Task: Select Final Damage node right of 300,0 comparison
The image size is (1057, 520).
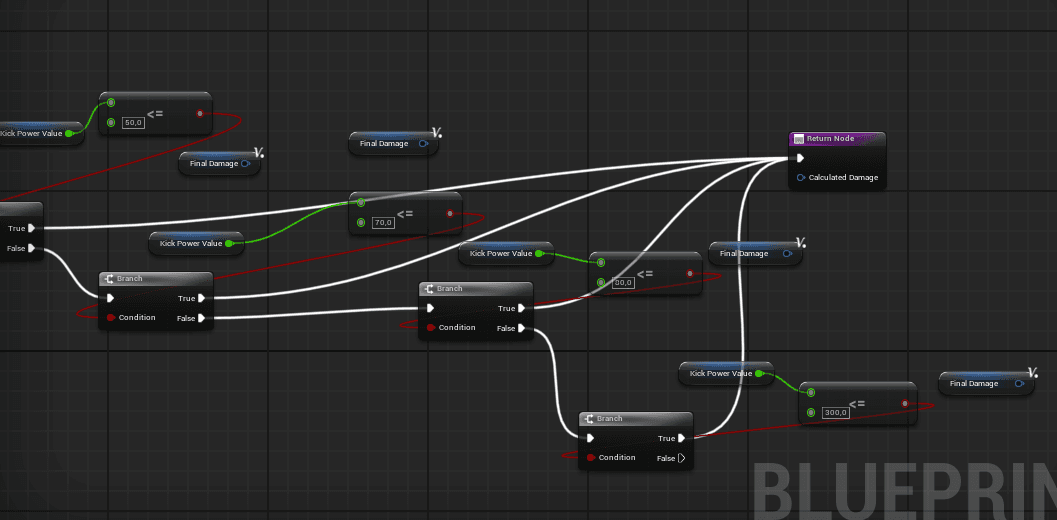Action: coord(986,384)
